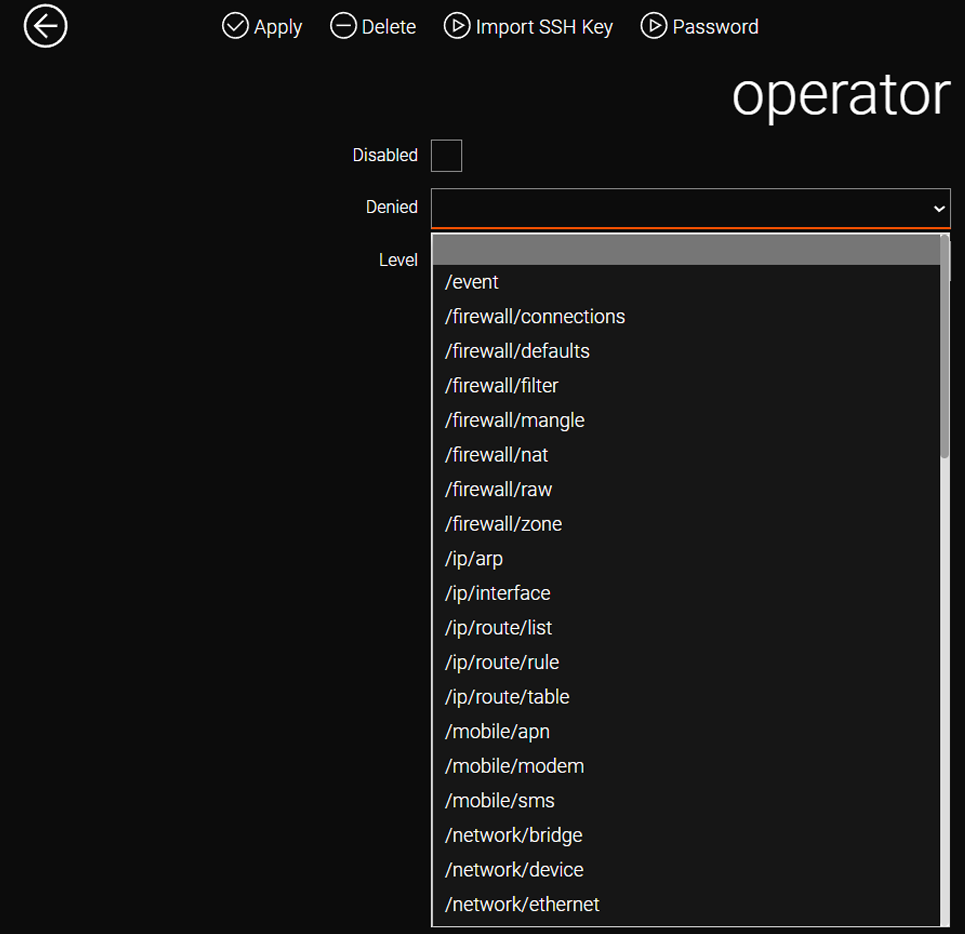
Task: Select /ip/route/list entry
Action: click(686, 628)
